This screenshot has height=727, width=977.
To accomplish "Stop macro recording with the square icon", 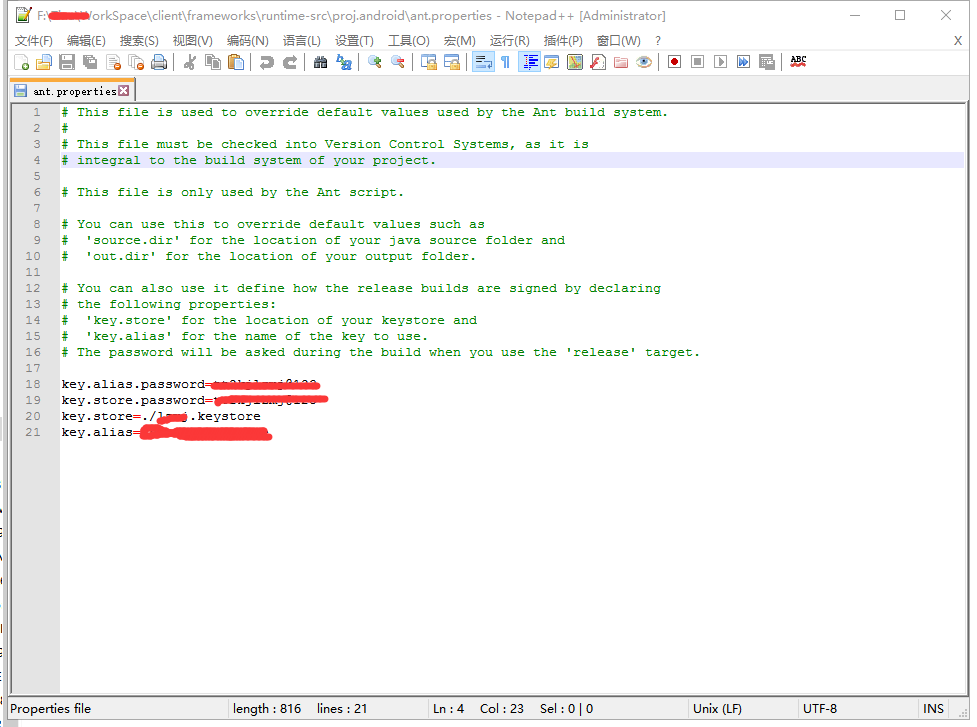I will tap(697, 62).
